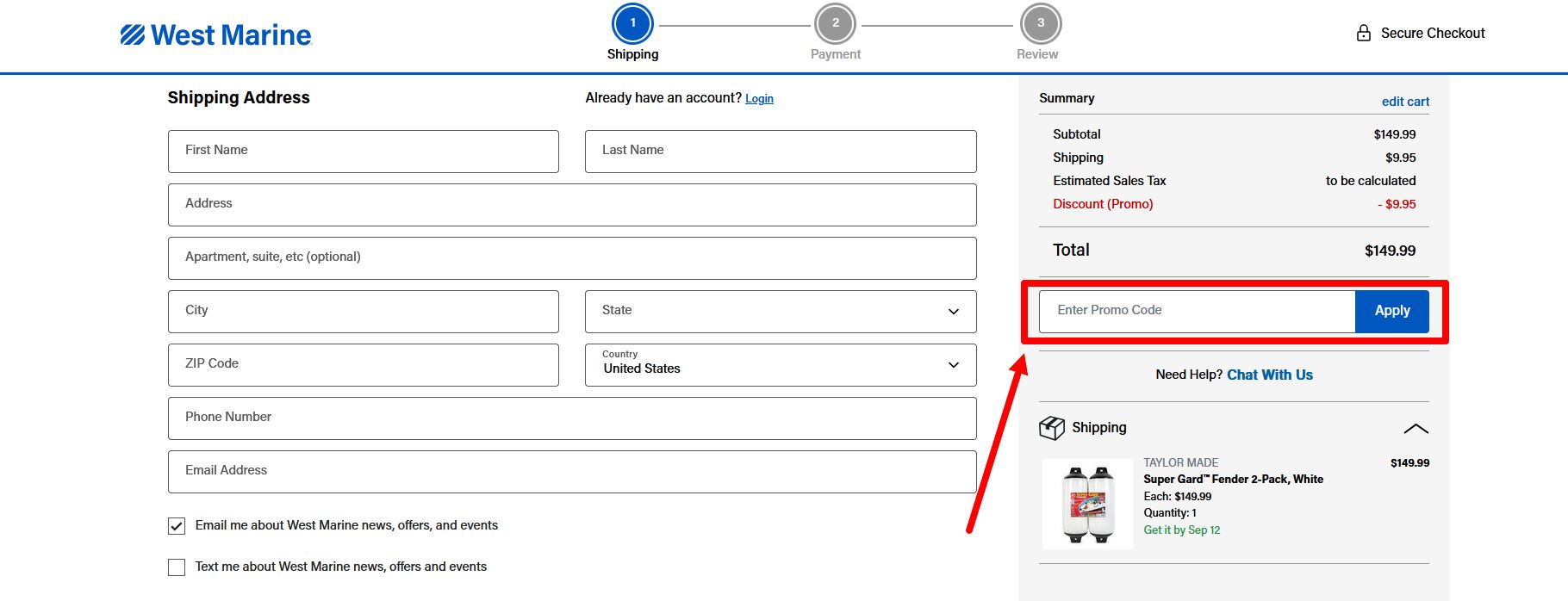
Task: Collapse the Shipping section chevron
Action: pyautogui.click(x=1416, y=429)
